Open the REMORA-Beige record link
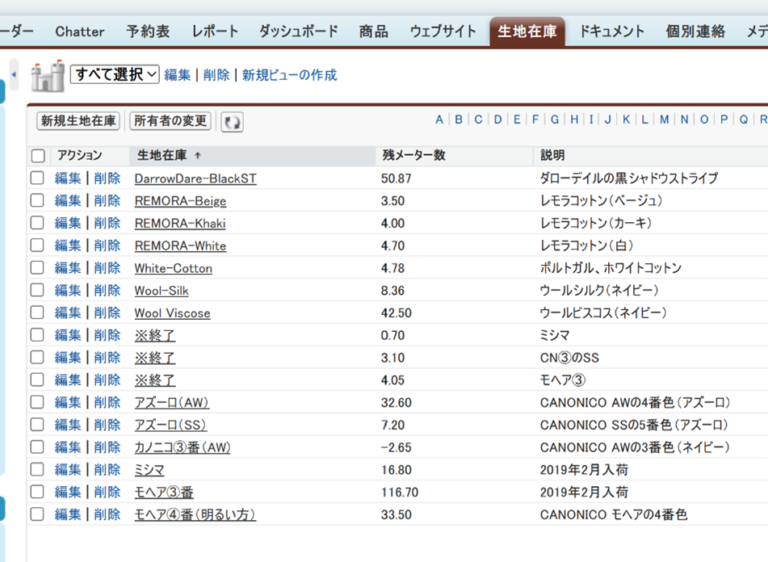Viewport: 768px width, 562px height. pyautogui.click(x=180, y=201)
